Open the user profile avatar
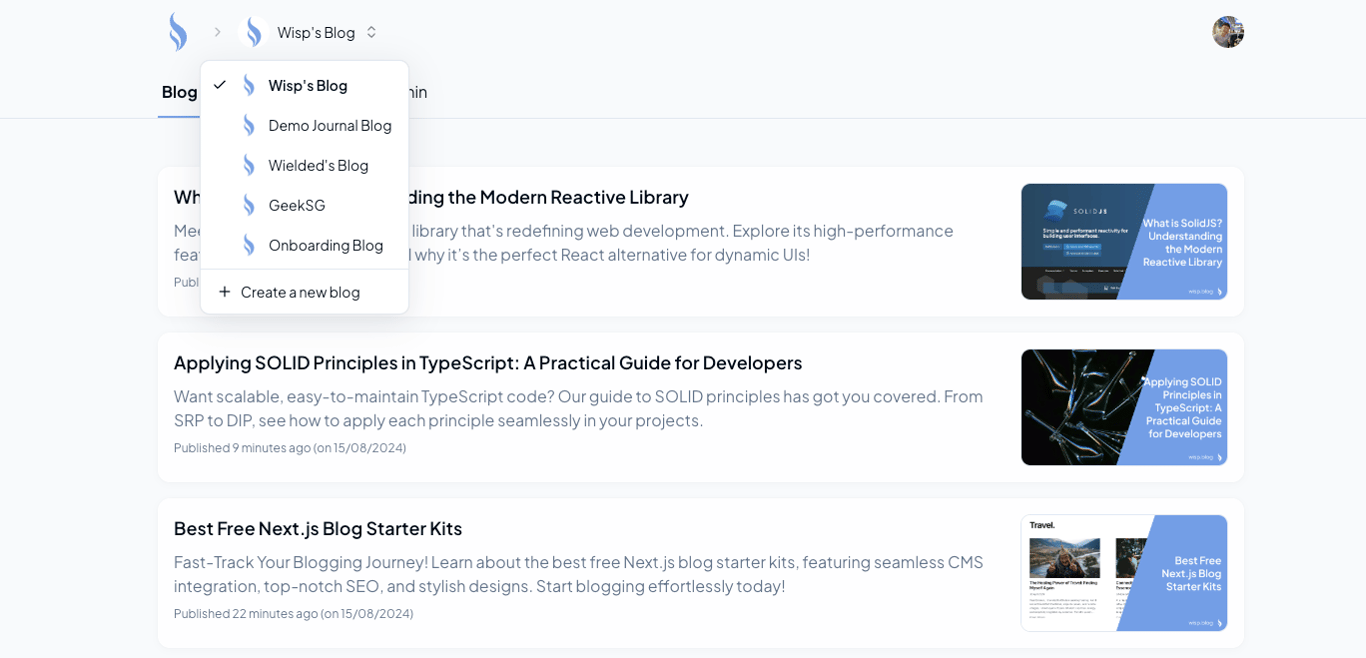Image resolution: width=1366 pixels, height=658 pixels. point(1228,32)
